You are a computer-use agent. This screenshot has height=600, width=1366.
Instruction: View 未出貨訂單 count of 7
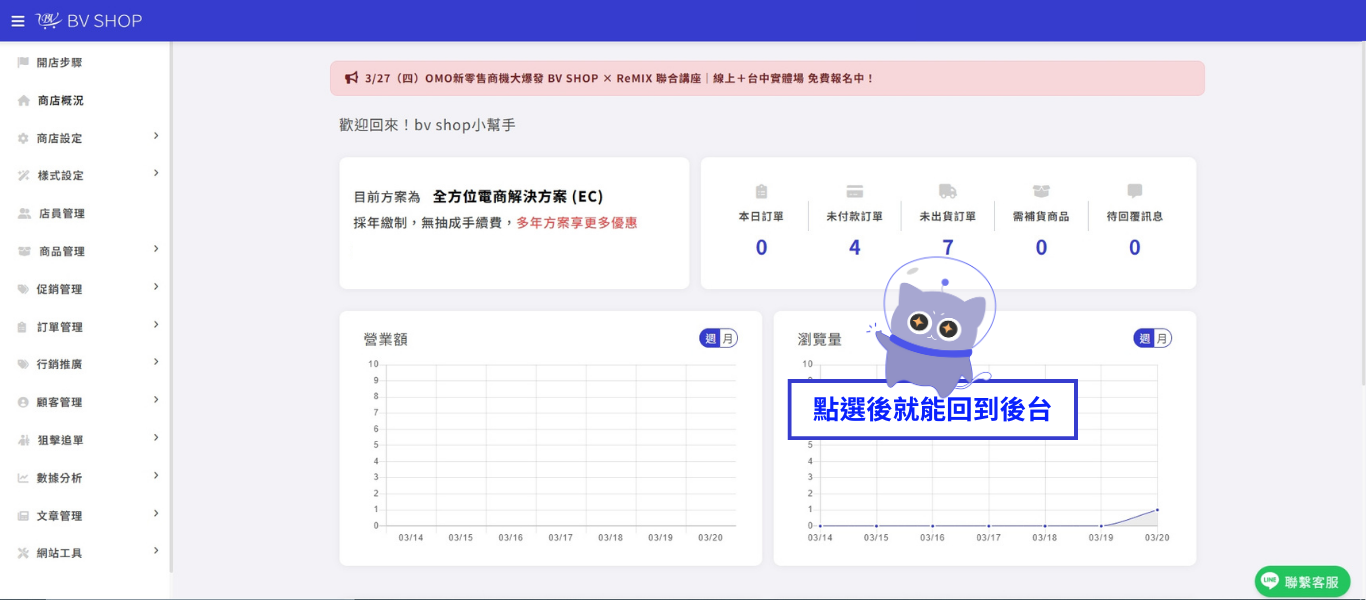948,247
